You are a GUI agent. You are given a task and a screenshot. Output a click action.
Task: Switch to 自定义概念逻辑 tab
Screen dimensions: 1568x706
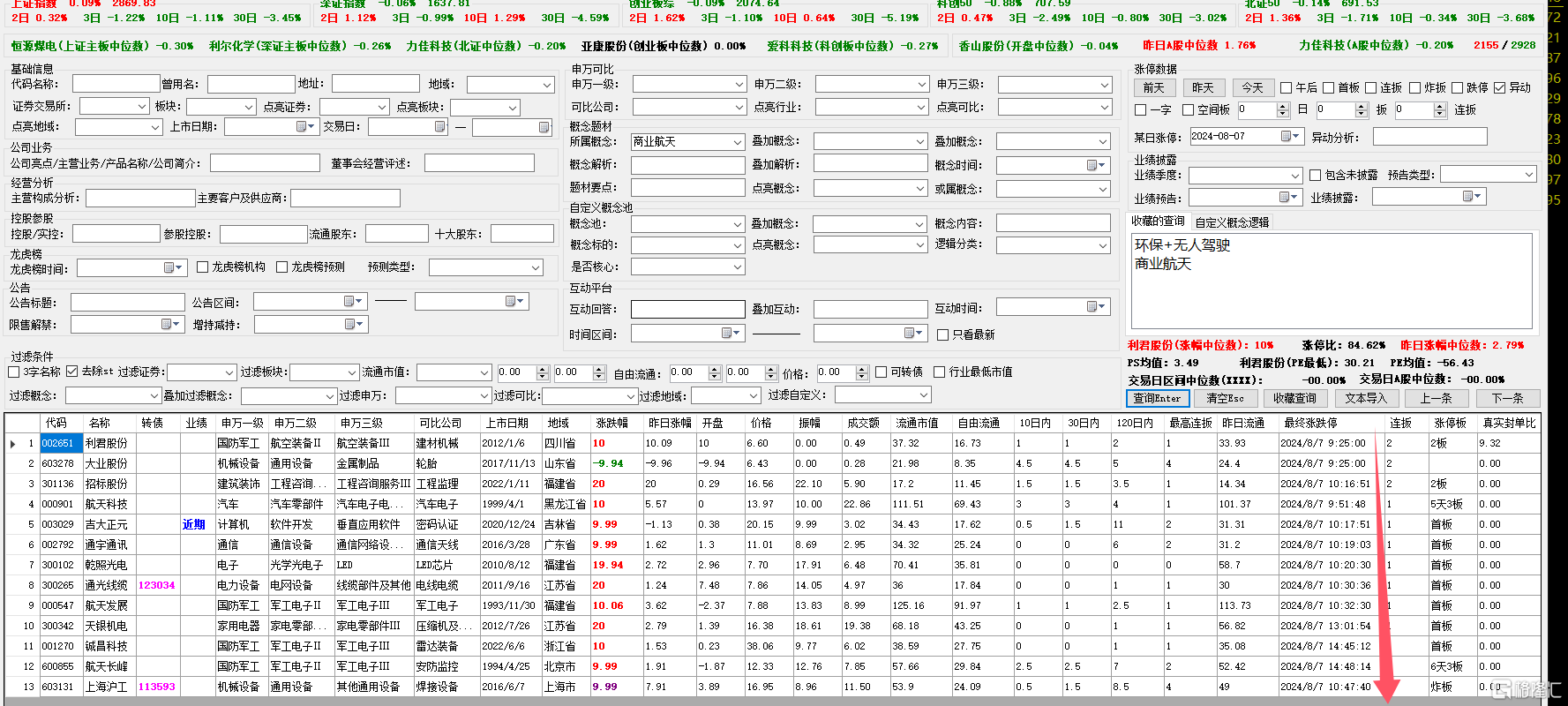(1232, 222)
